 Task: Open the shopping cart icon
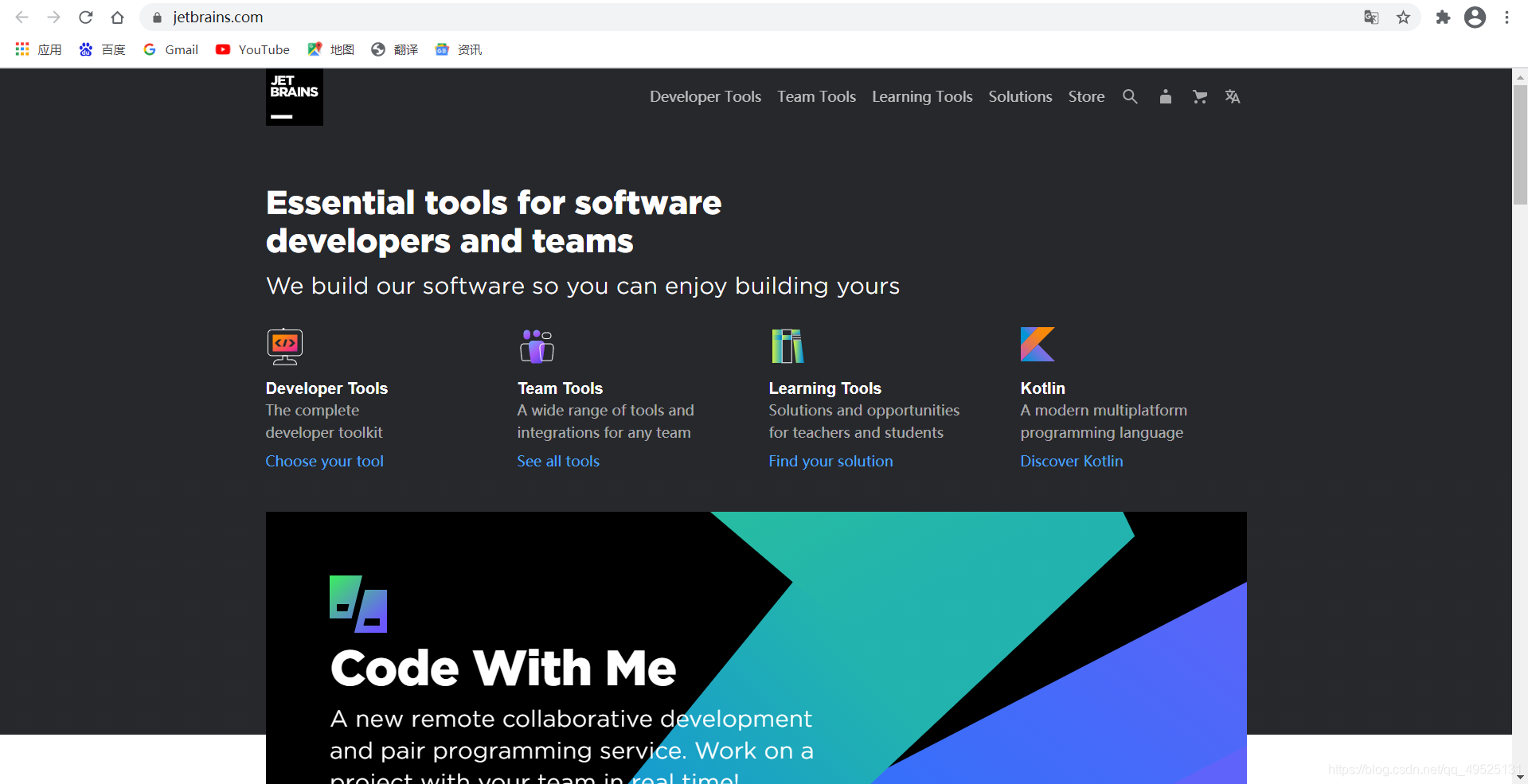coord(1200,97)
